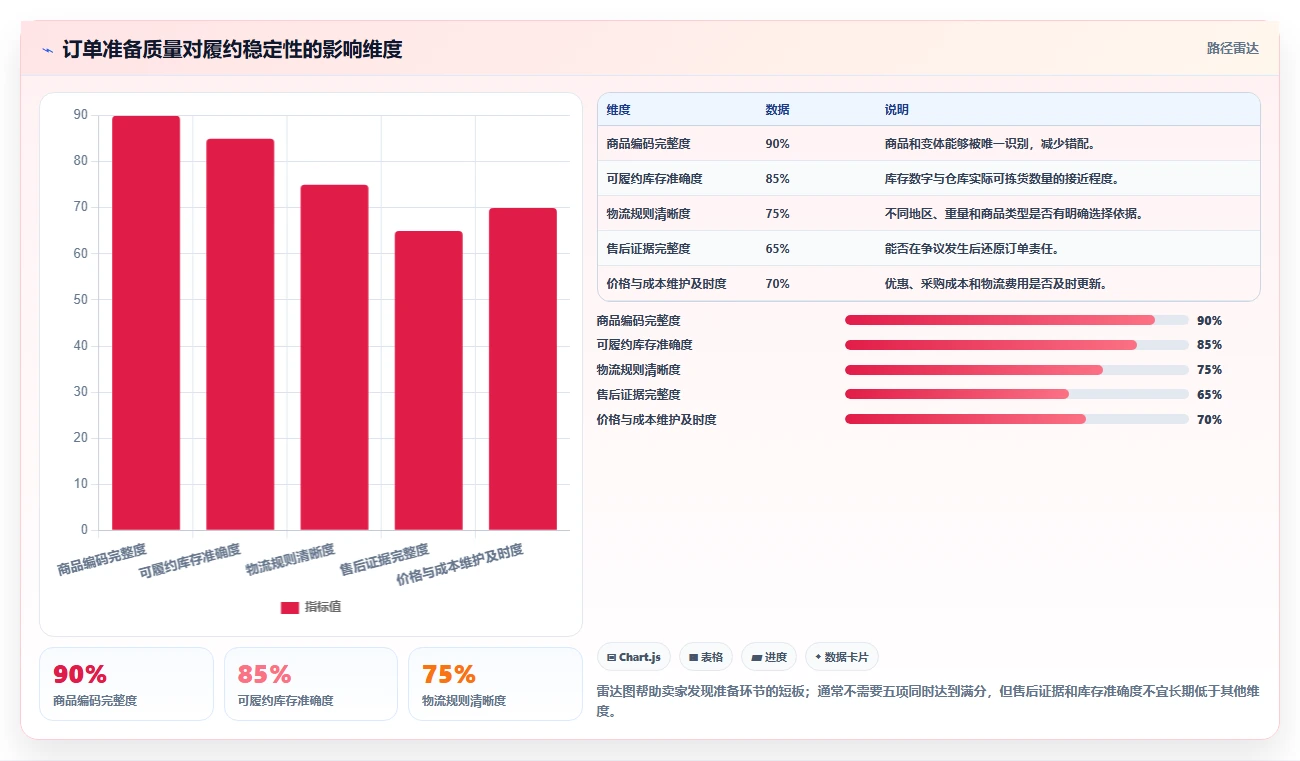Click the y-axis value 90
1300x761 pixels.
80,115
